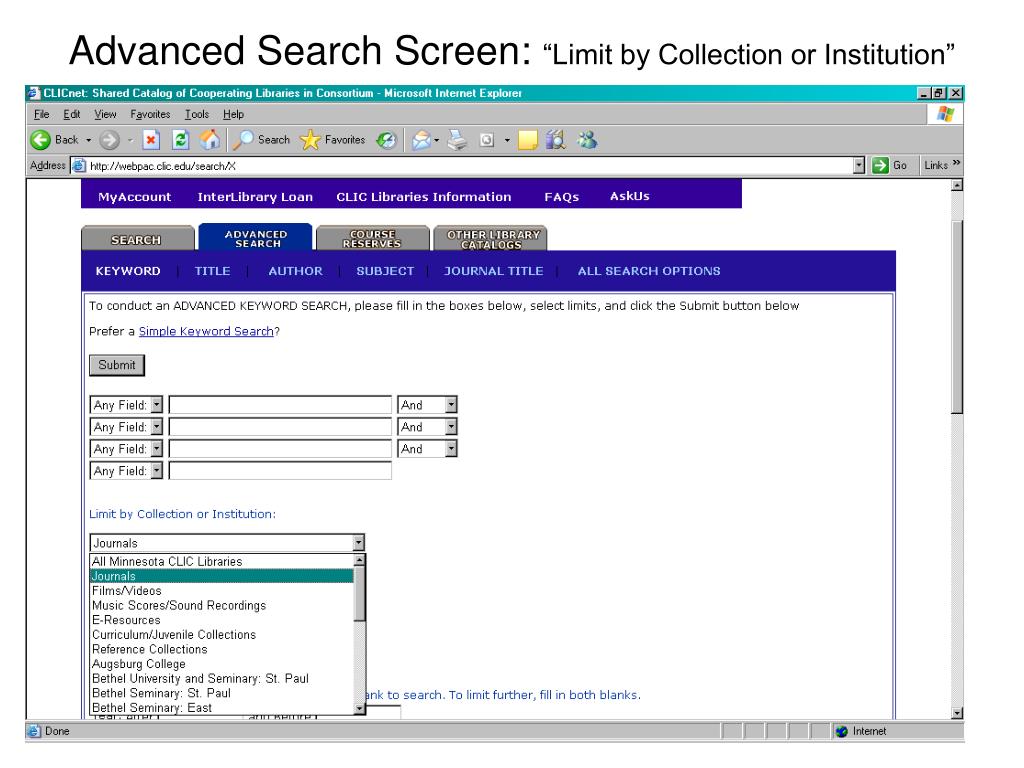Select JOURNAL TITLE search option
The image size is (1024, 768).
494,271
